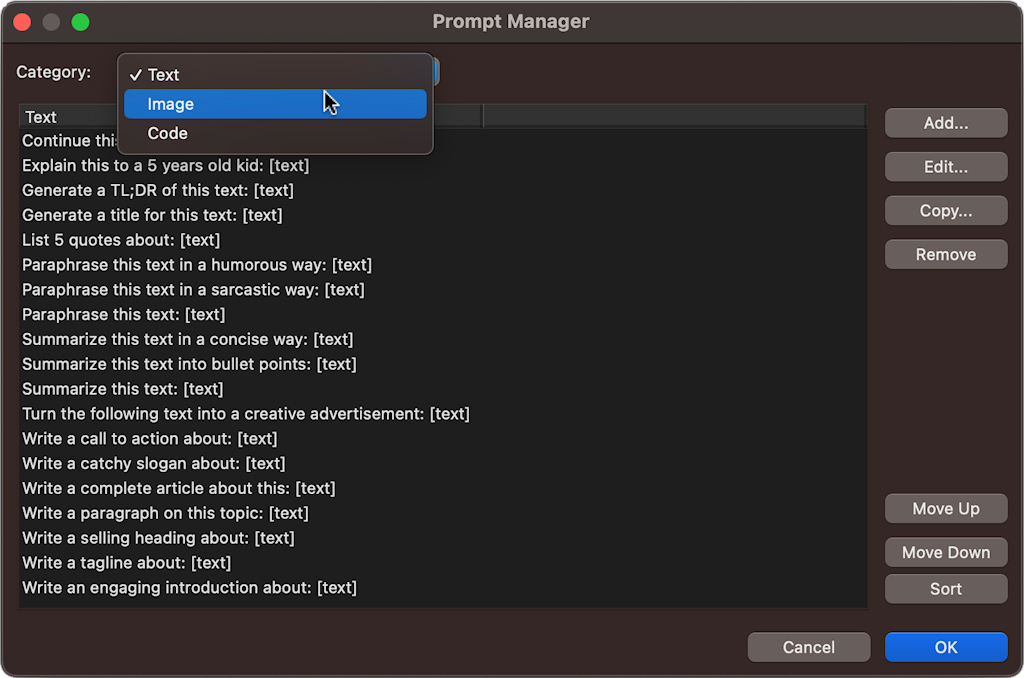1024x678 pixels.
Task: Select the 'Write a catchy slogan about' prompt
Action: [x=154, y=463]
